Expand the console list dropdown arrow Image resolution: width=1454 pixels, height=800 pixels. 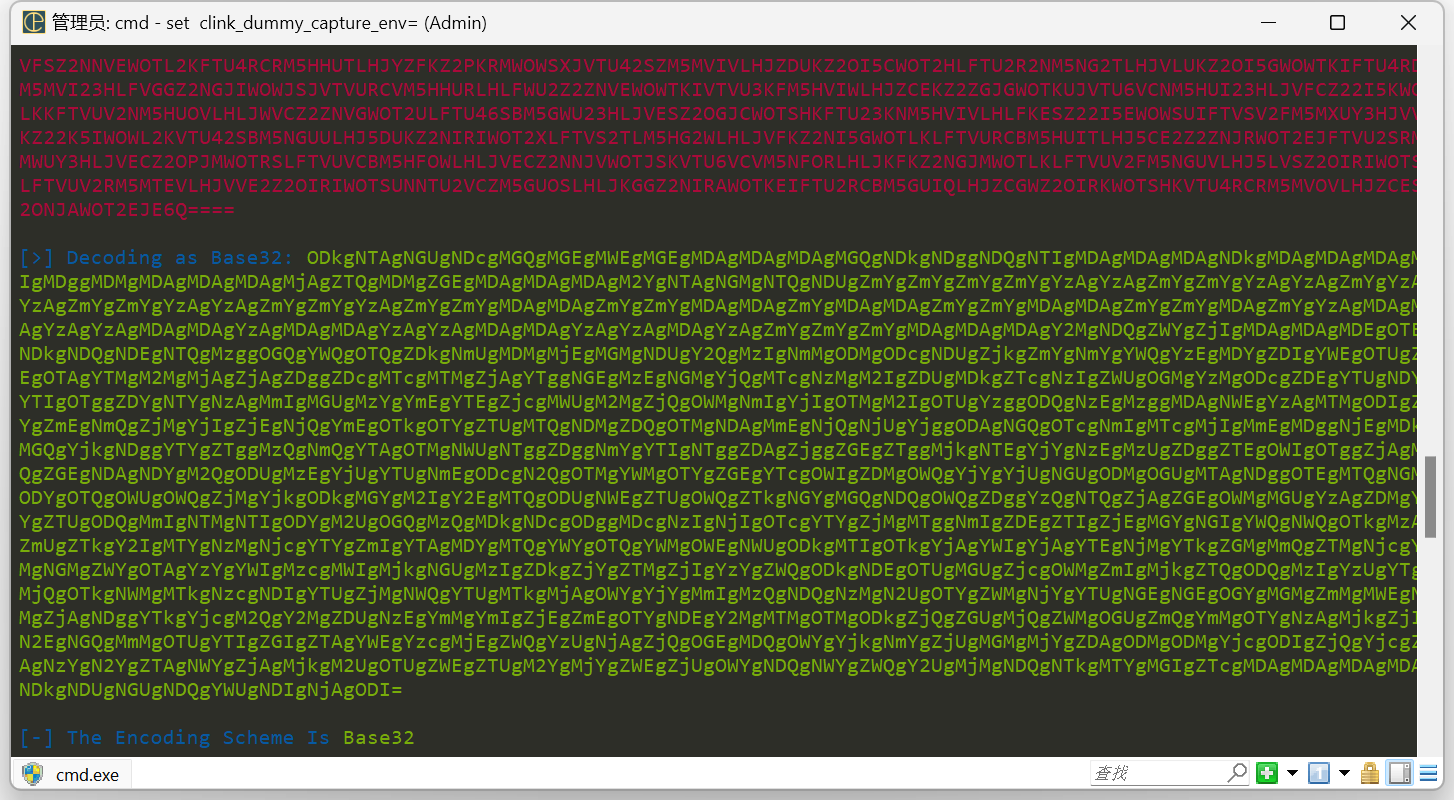[1344, 773]
